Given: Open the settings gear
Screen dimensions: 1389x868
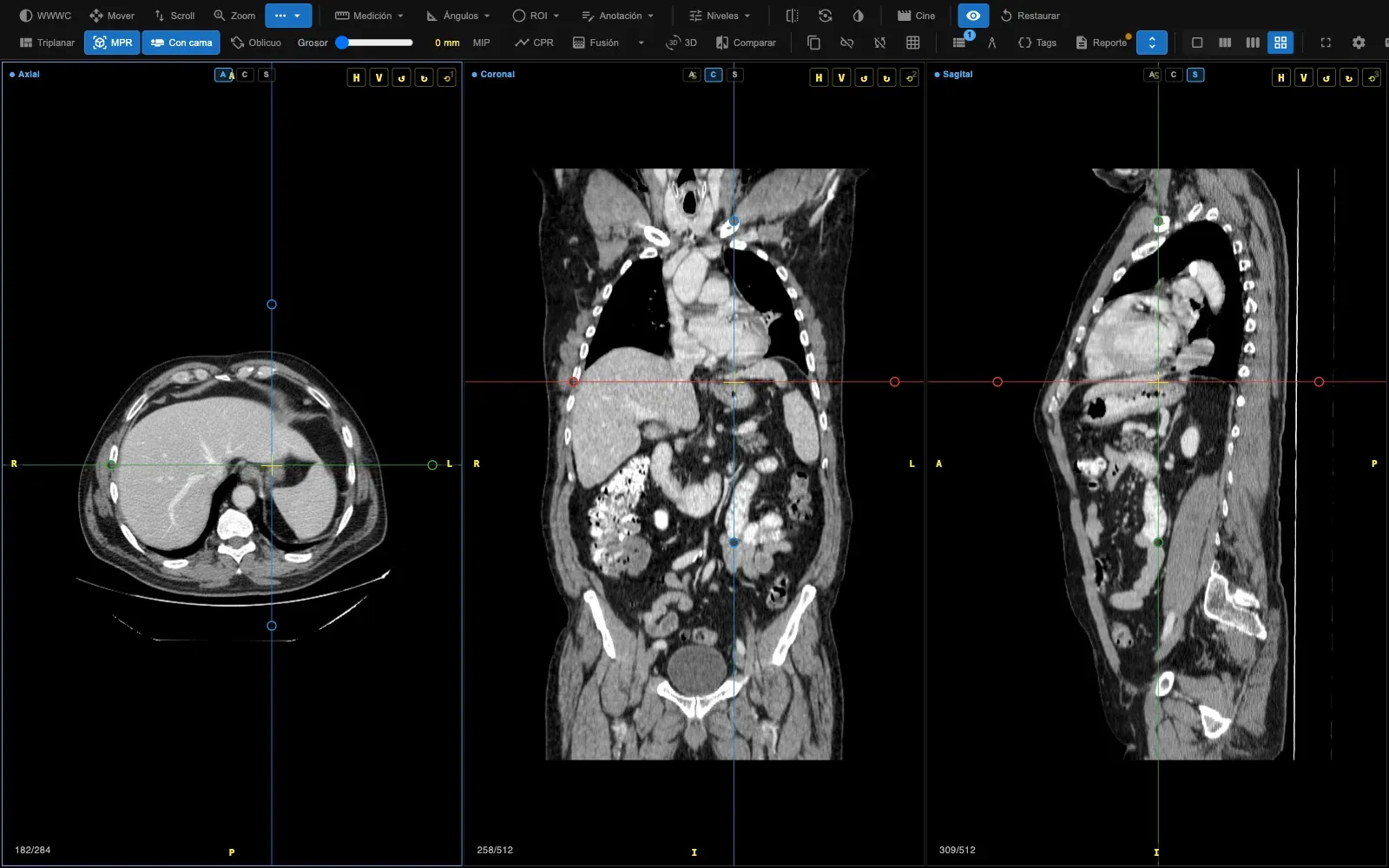Looking at the screenshot, I should [x=1359, y=43].
